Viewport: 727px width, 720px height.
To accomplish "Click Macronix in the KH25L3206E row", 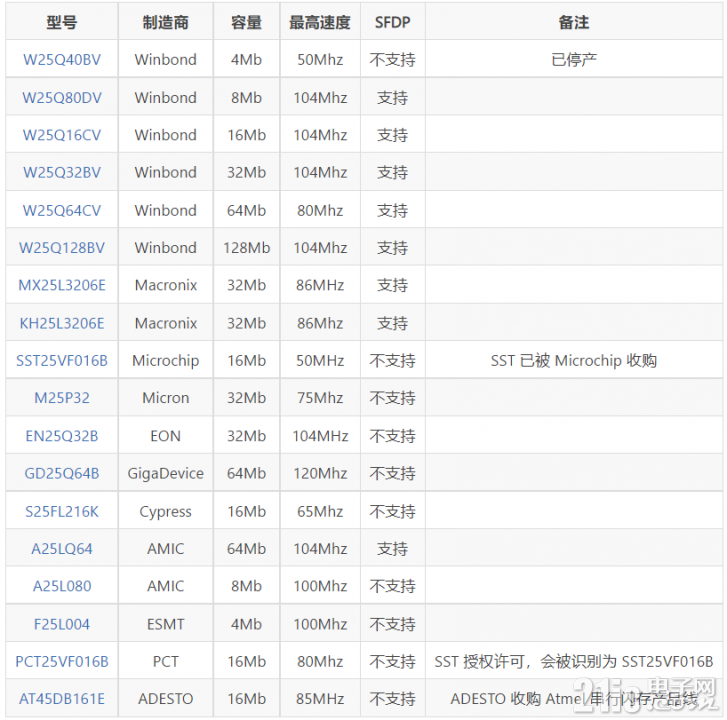I will tap(166, 323).
